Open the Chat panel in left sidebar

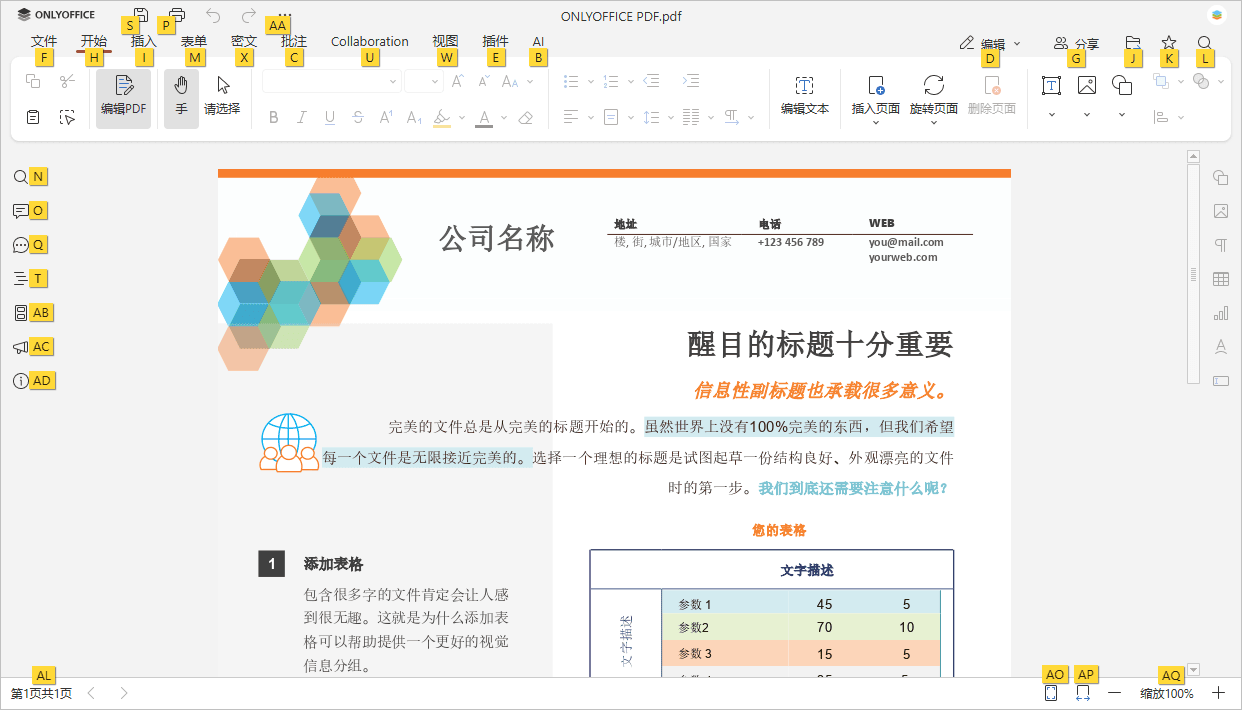20,245
